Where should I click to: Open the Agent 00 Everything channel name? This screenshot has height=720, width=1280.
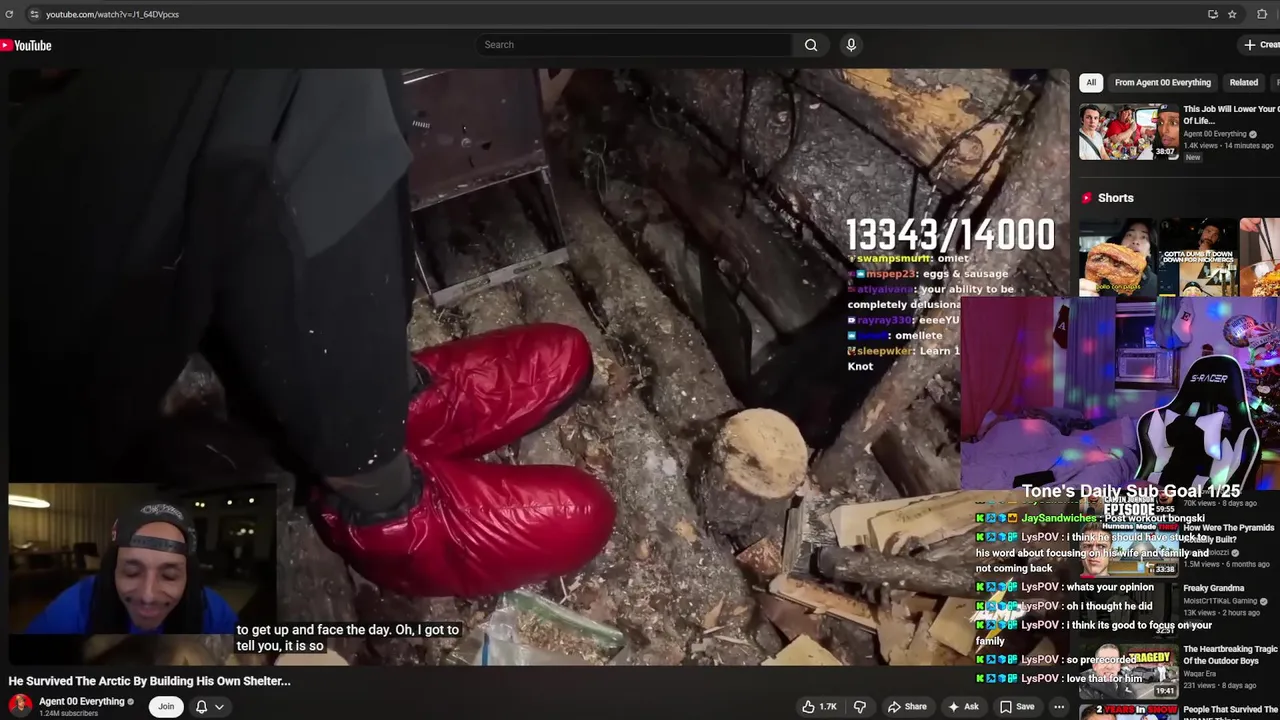coord(81,702)
